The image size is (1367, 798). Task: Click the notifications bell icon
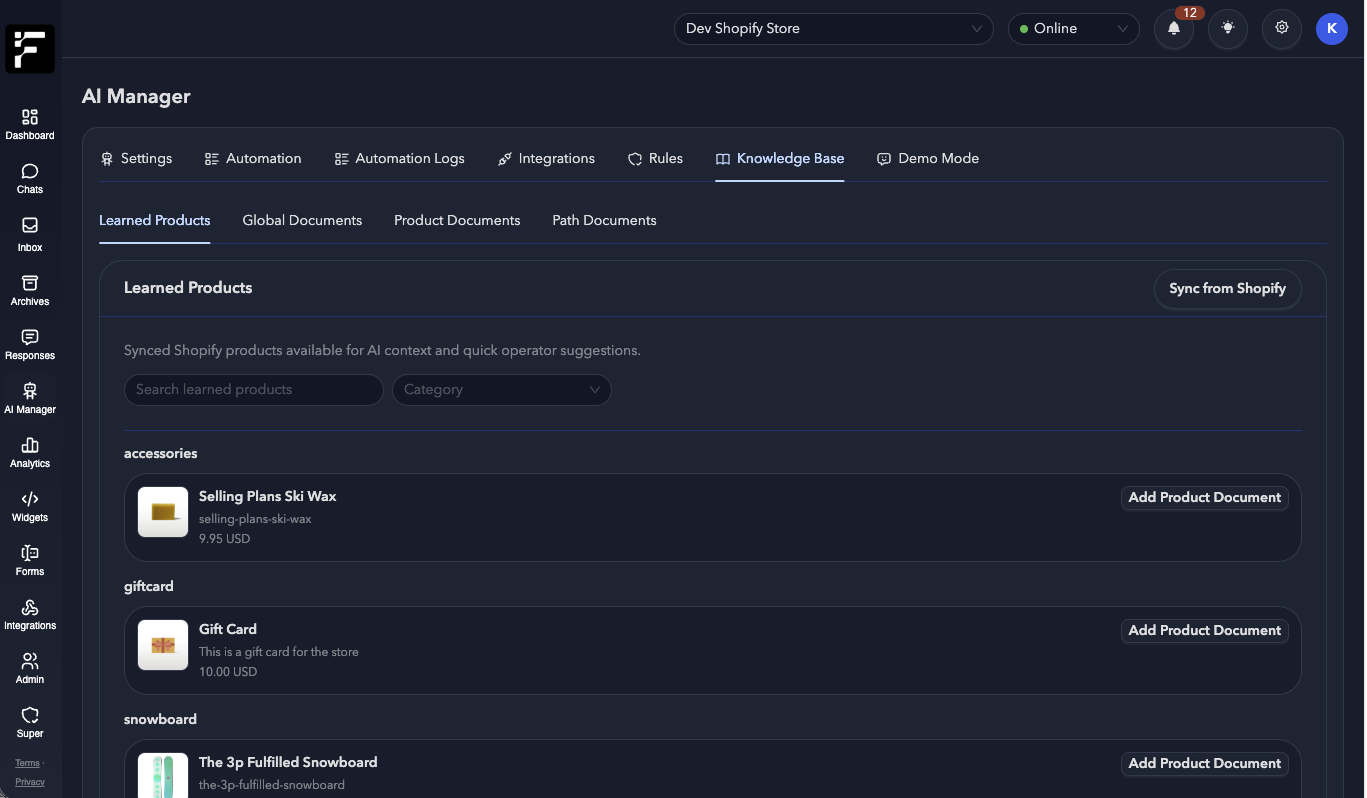pos(1173,28)
